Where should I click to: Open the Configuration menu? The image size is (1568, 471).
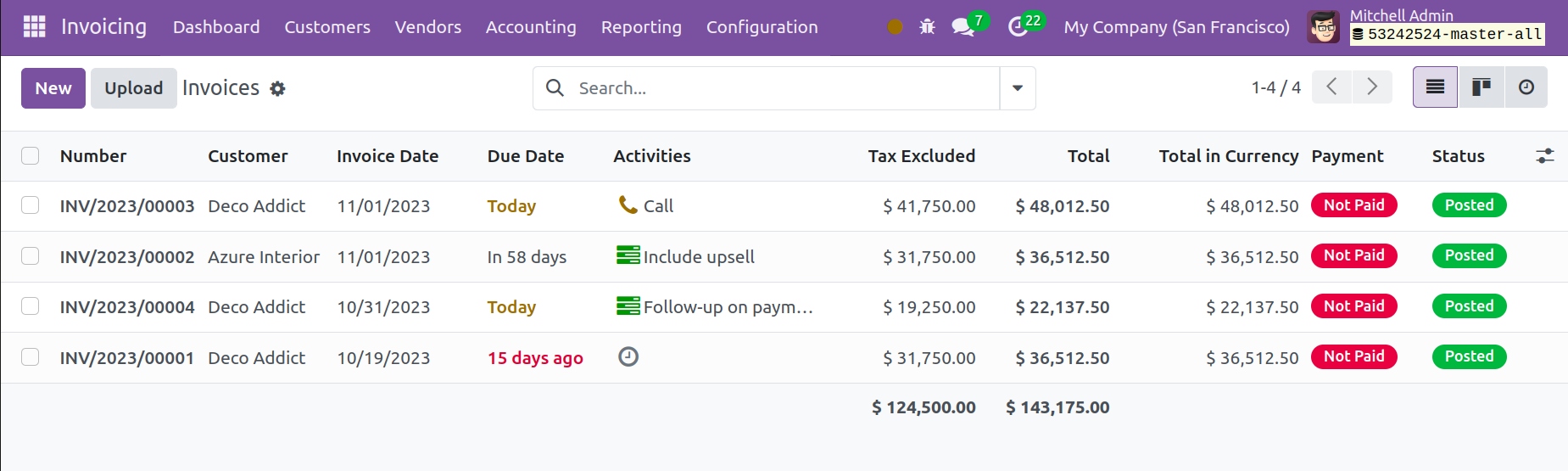point(762,27)
